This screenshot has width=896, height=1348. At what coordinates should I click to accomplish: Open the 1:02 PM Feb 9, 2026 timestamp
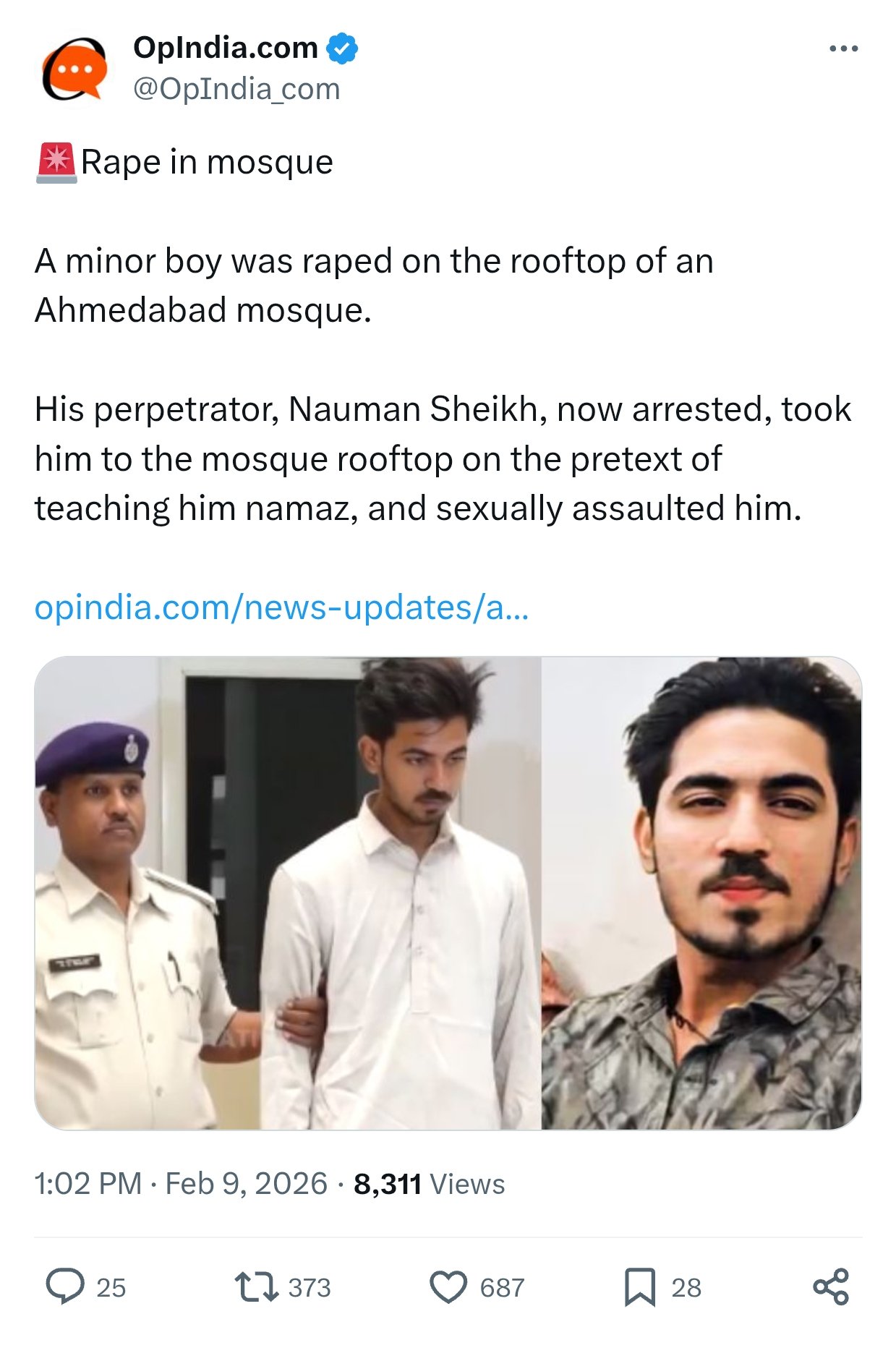[181, 1184]
